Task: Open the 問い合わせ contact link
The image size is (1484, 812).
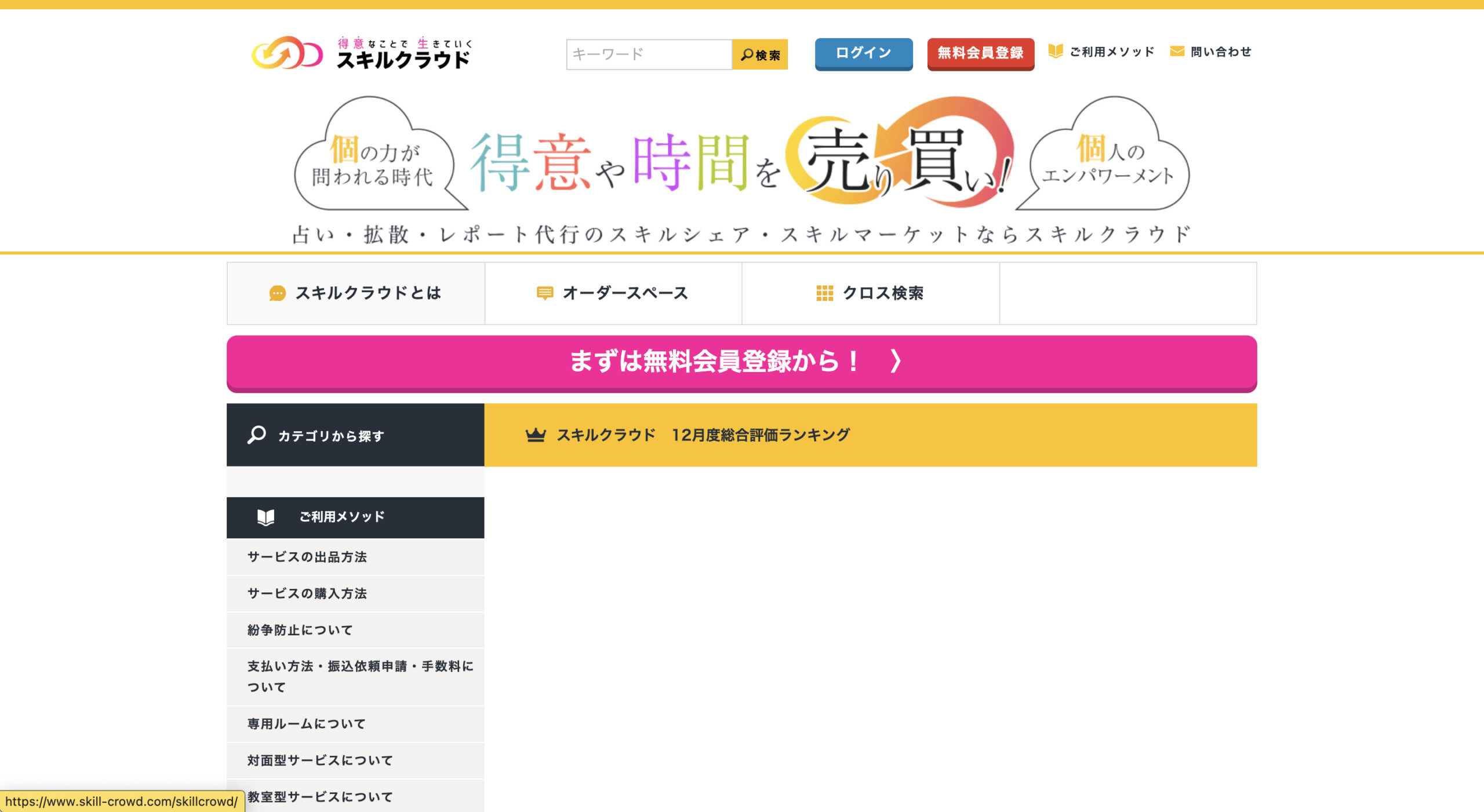Action: 1221,52
